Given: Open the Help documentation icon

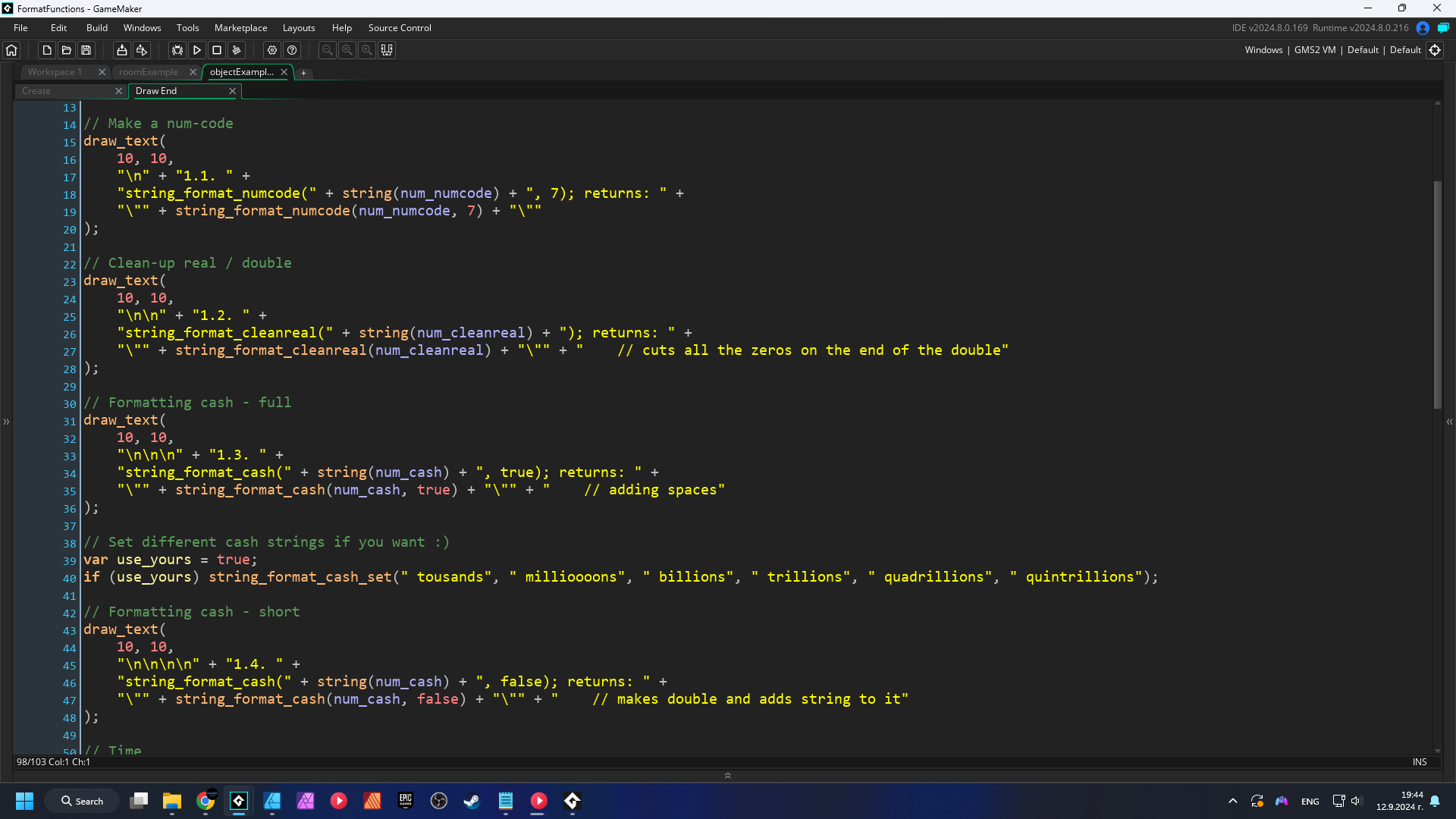Looking at the screenshot, I should (x=292, y=50).
